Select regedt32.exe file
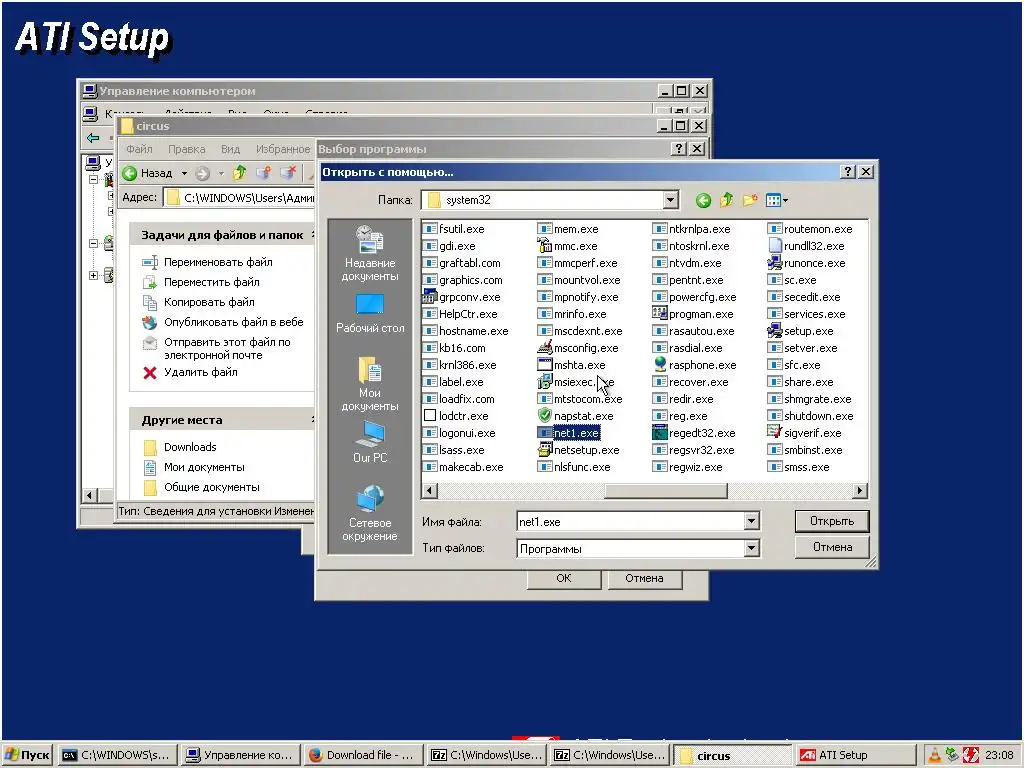The image size is (1024, 768). point(694,433)
